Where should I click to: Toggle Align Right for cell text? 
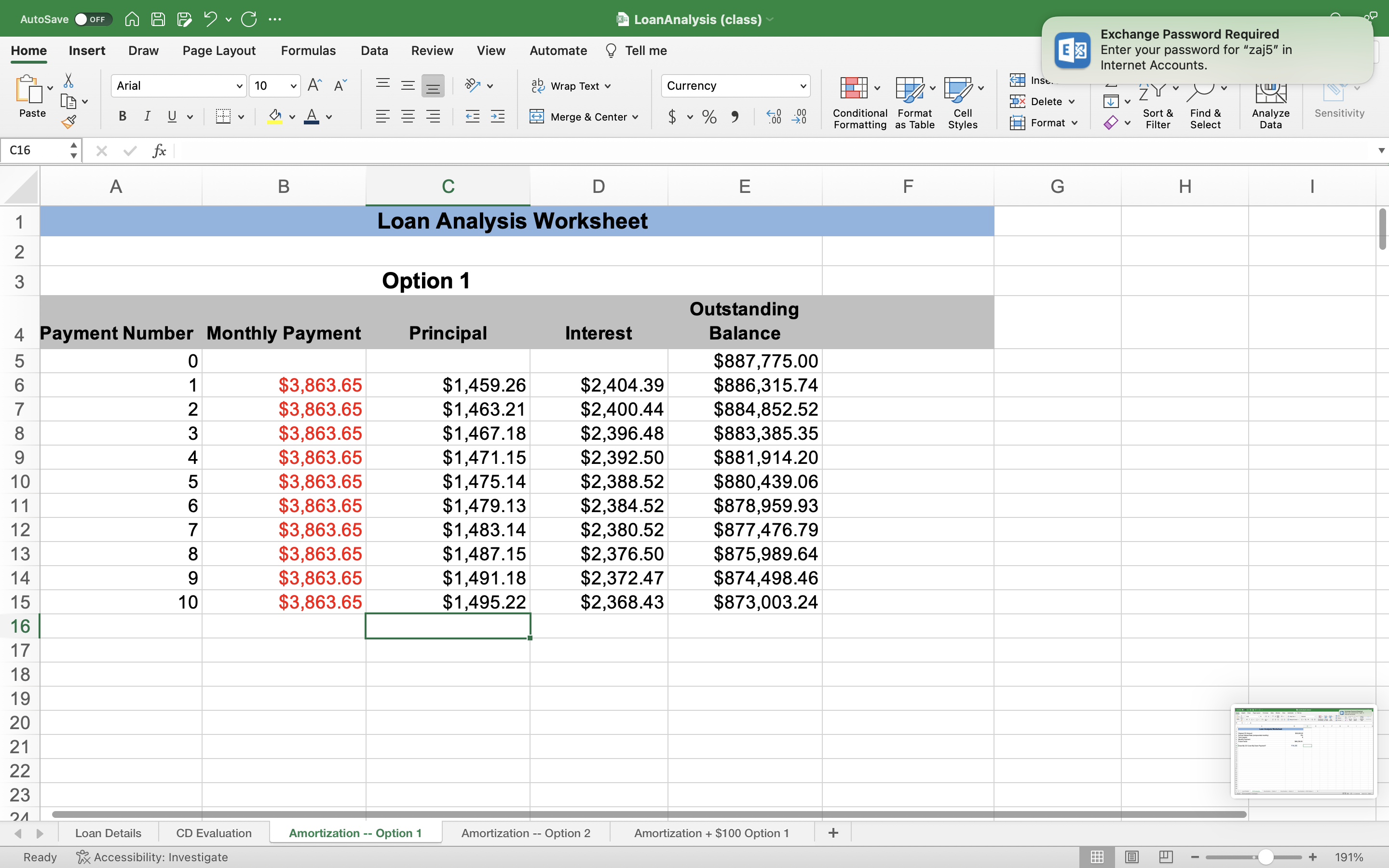[433, 117]
